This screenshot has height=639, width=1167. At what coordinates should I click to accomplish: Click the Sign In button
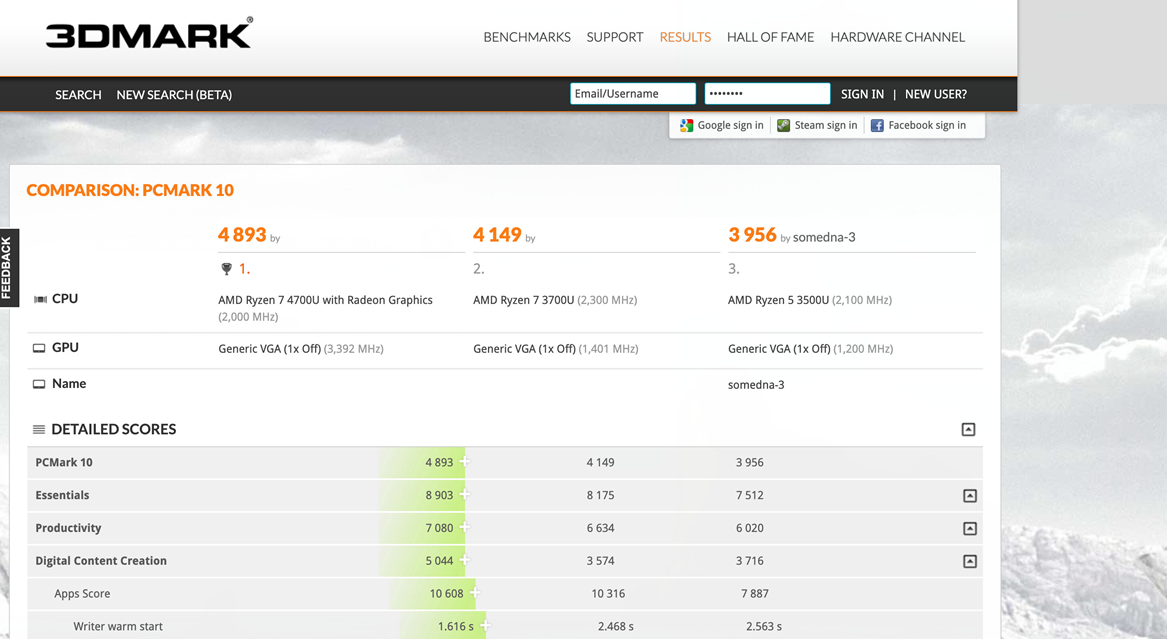(863, 94)
